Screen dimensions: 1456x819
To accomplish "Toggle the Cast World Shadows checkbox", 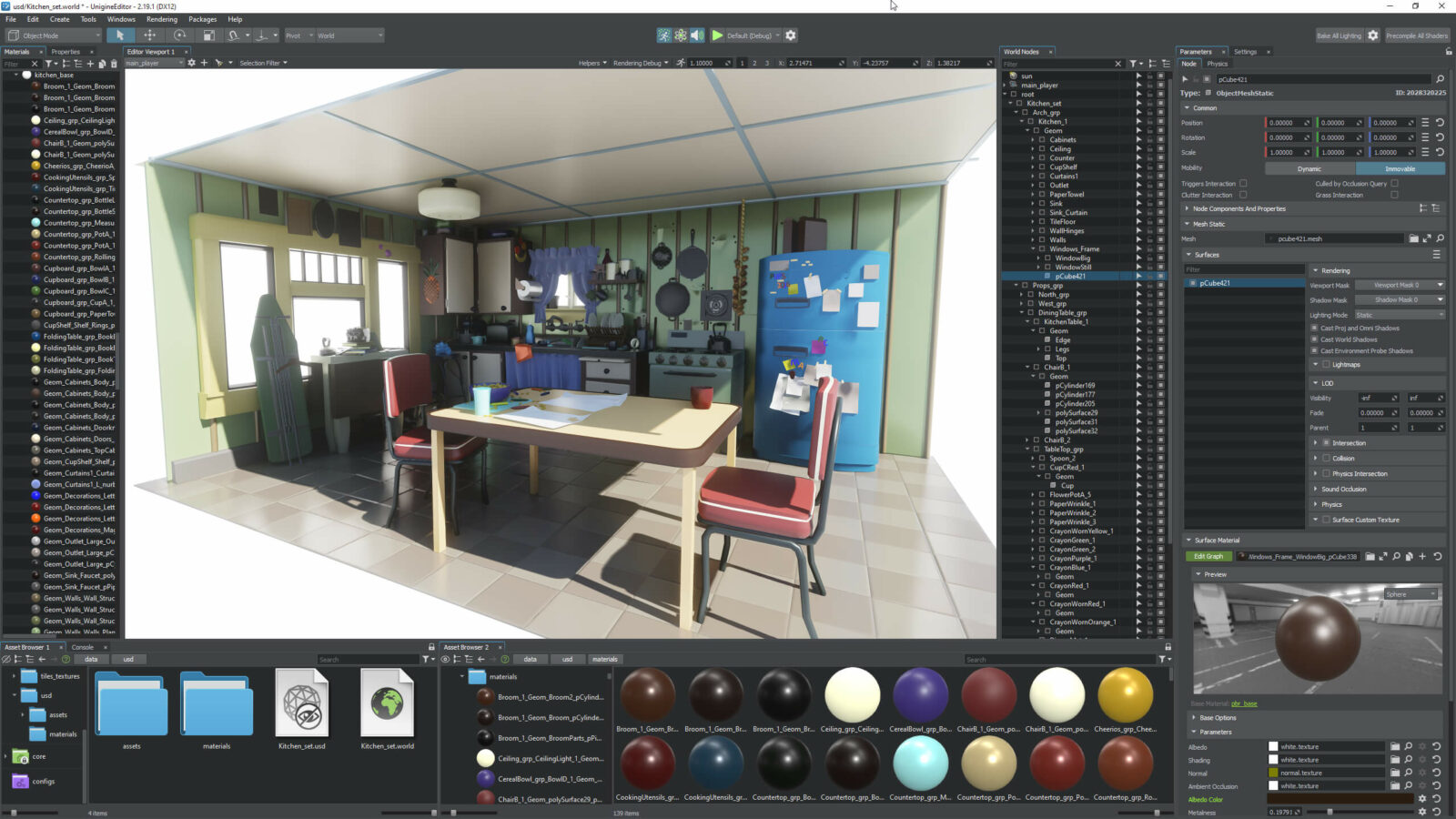I will (x=1314, y=339).
